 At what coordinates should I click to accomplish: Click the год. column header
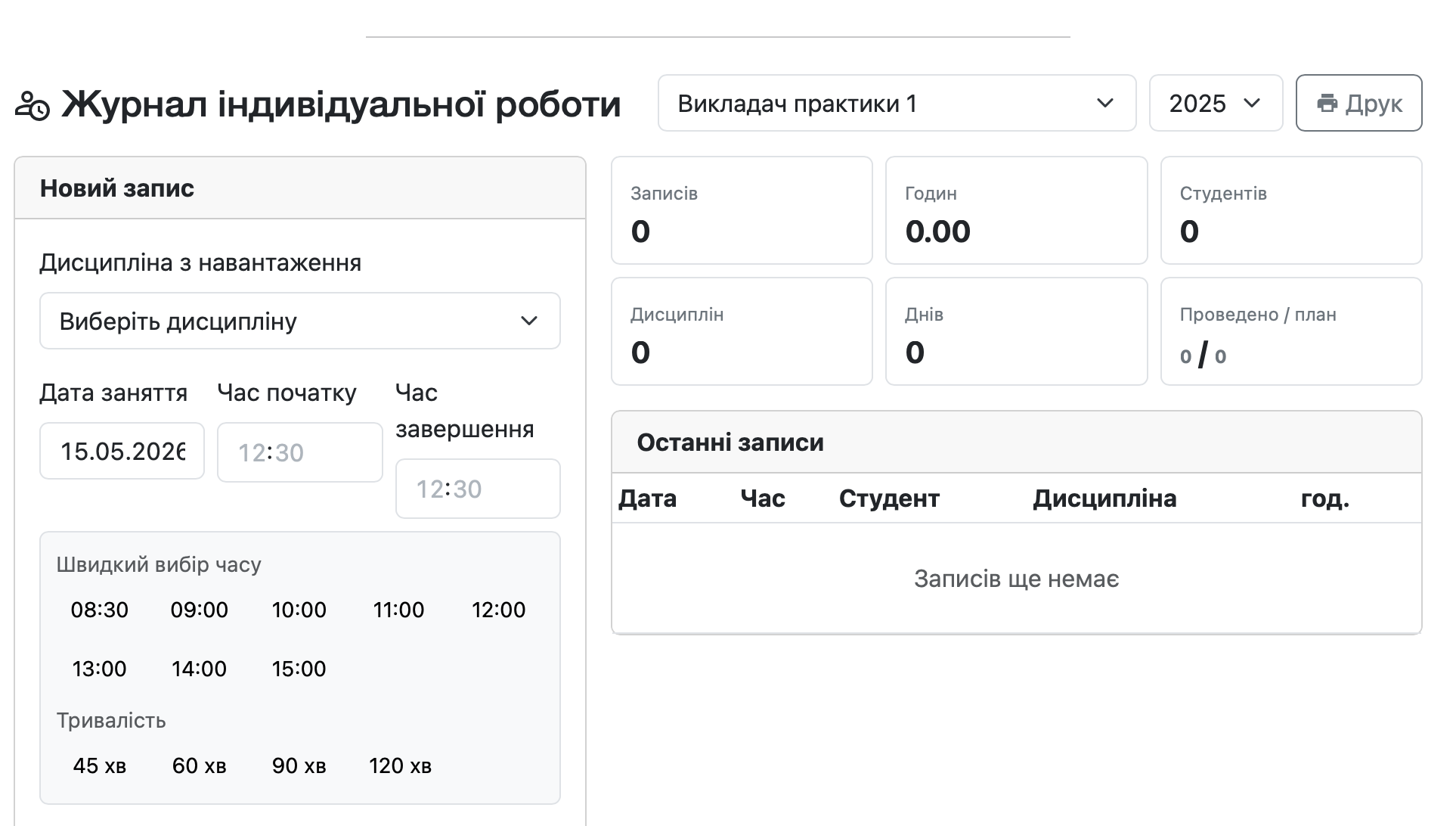coord(1324,498)
